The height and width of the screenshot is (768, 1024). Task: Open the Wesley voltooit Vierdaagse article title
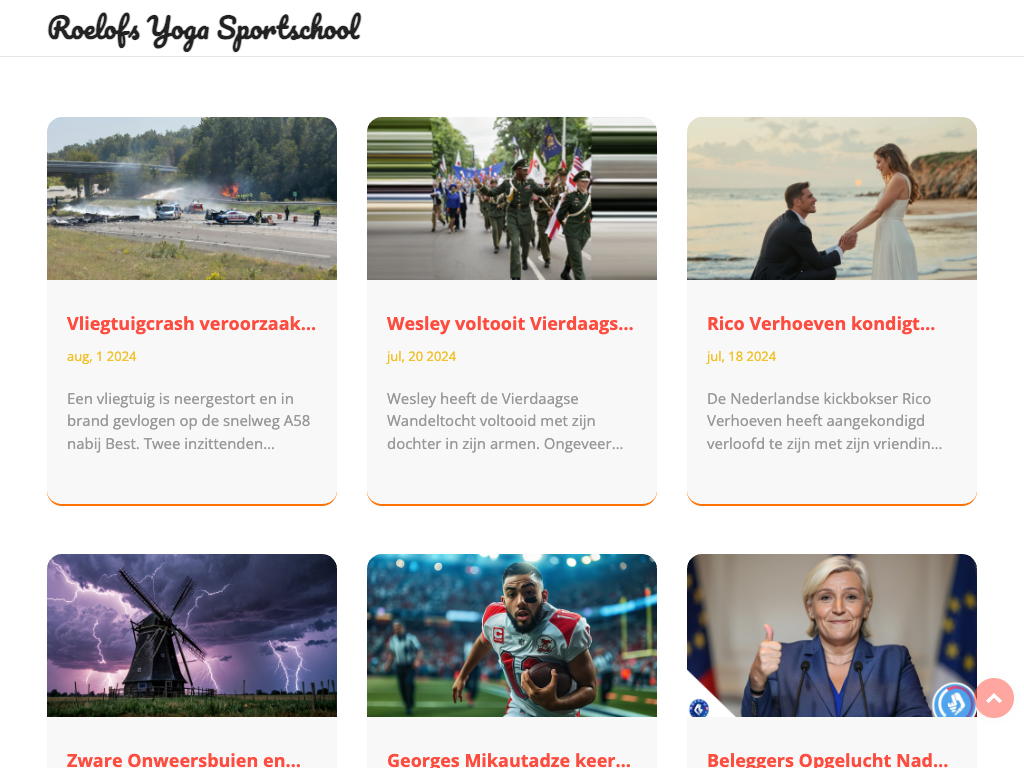[510, 324]
